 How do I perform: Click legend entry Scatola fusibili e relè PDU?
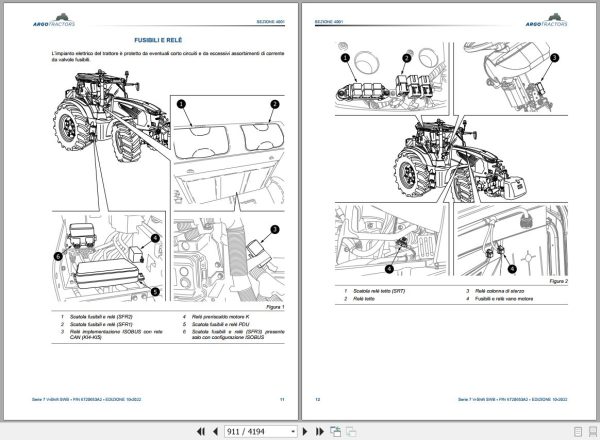(x=220, y=324)
